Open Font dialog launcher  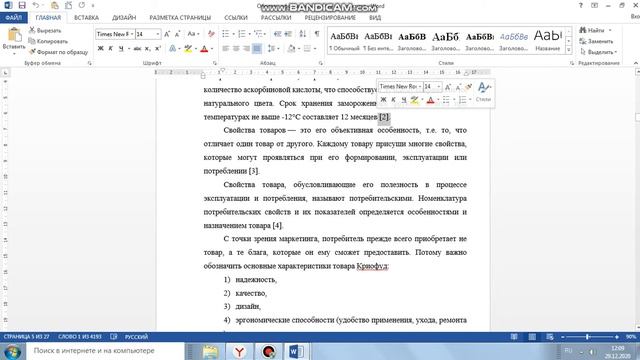click(x=215, y=63)
